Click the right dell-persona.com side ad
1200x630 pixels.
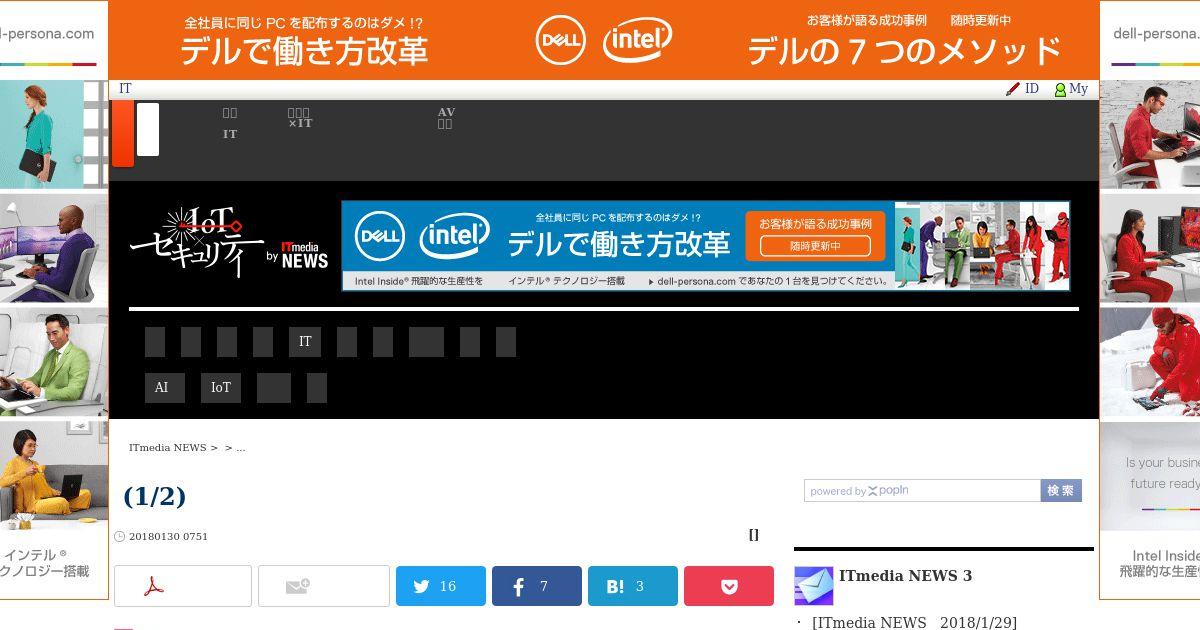pyautogui.click(x=1150, y=300)
